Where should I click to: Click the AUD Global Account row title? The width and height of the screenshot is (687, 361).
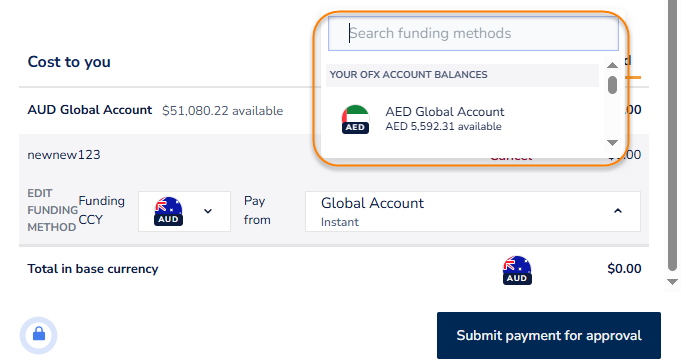[x=90, y=110]
